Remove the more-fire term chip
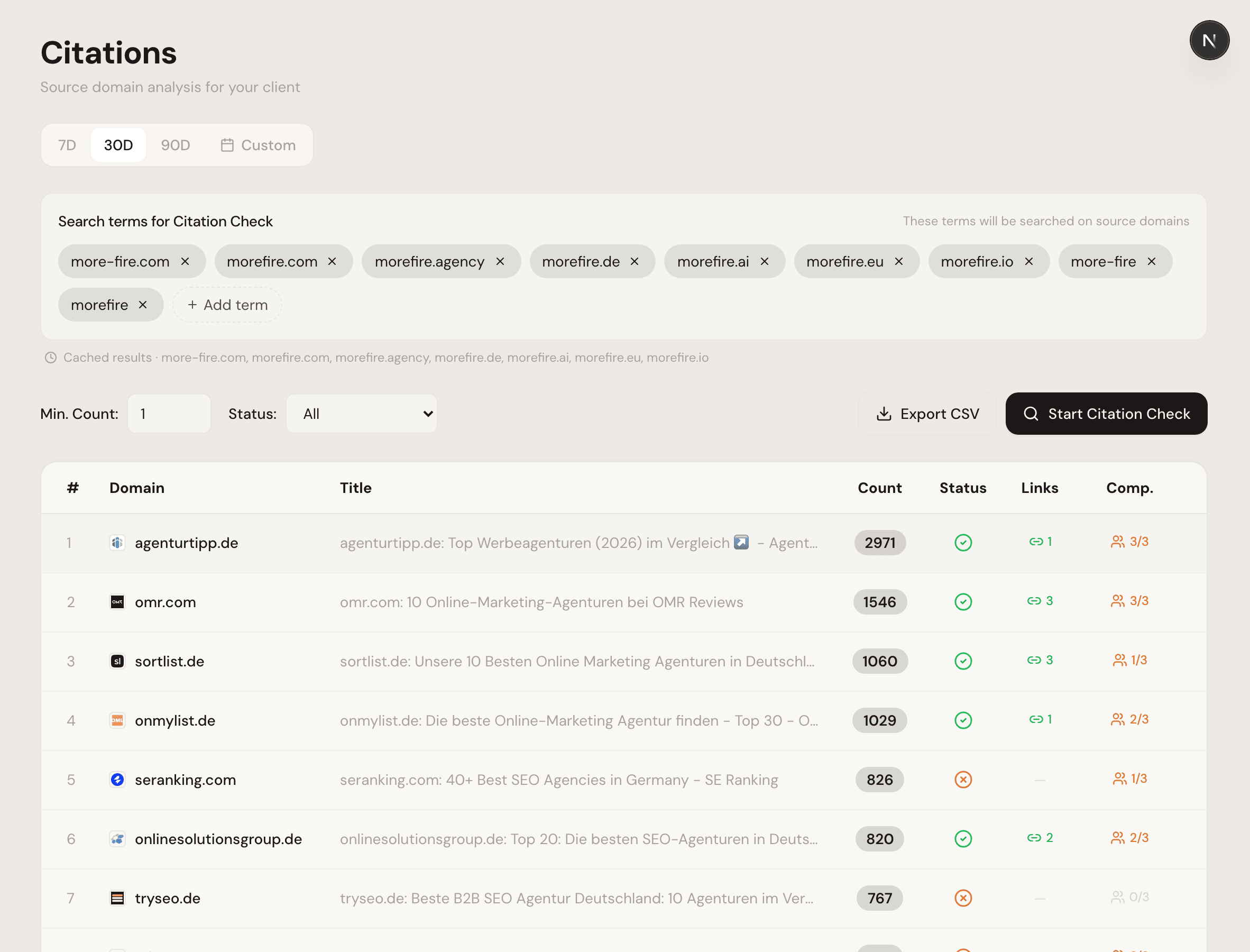This screenshot has width=1250, height=952. [x=1152, y=261]
